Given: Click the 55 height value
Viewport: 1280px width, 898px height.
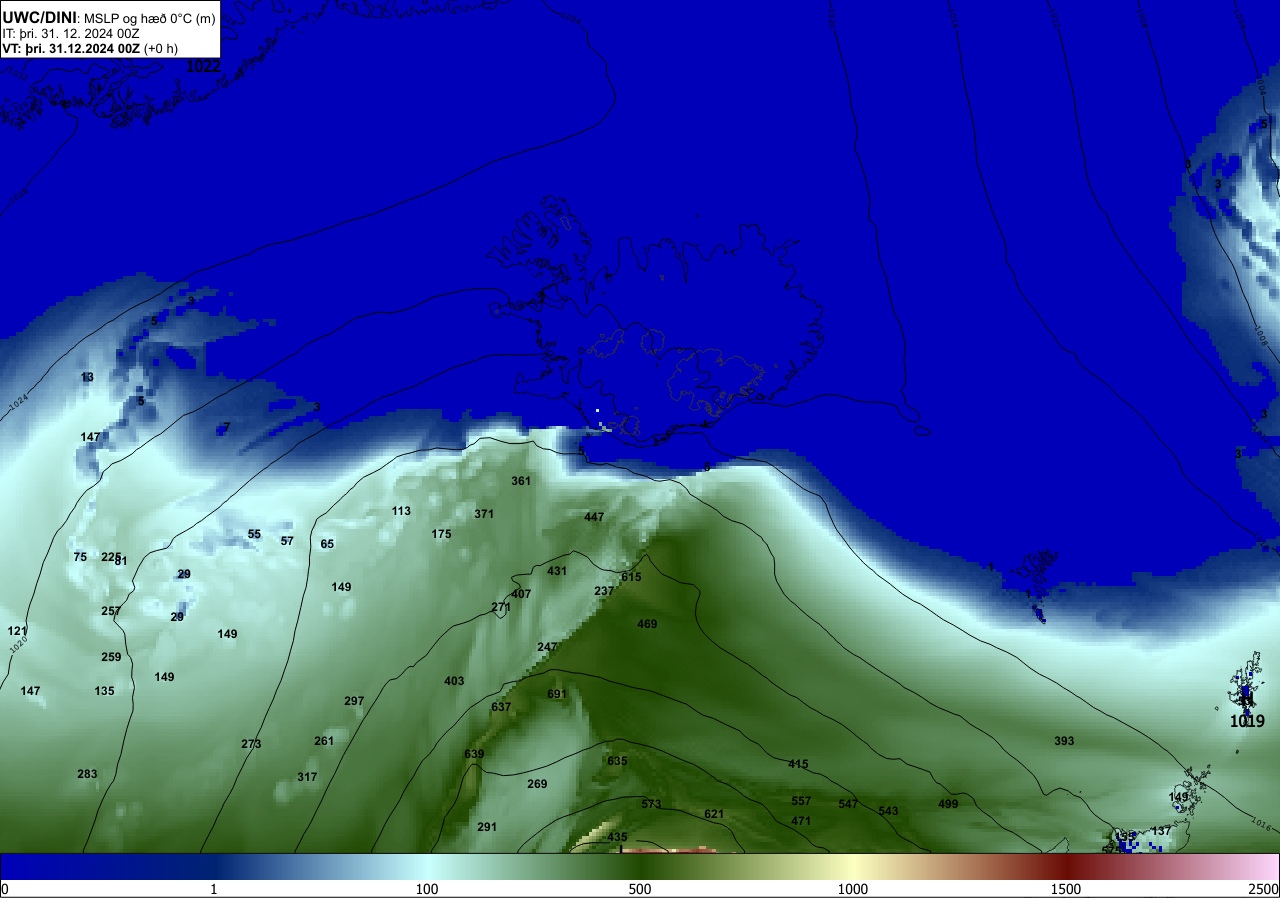Looking at the screenshot, I should (254, 534).
